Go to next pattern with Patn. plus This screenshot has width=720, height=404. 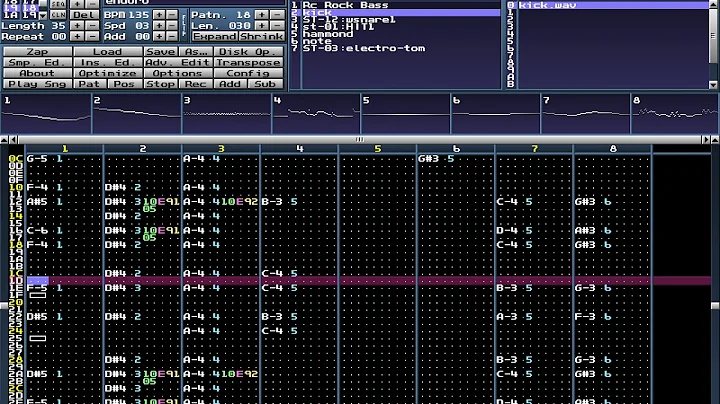tap(262, 15)
